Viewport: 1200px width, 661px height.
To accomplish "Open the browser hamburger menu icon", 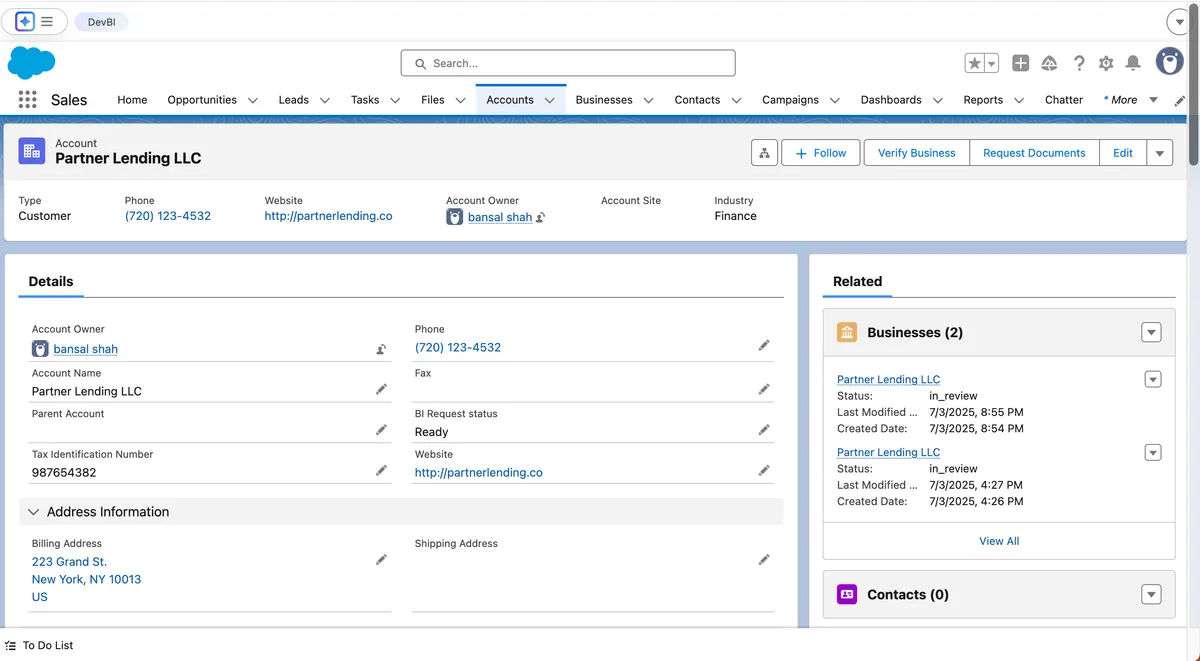I will pyautogui.click(x=47, y=21).
